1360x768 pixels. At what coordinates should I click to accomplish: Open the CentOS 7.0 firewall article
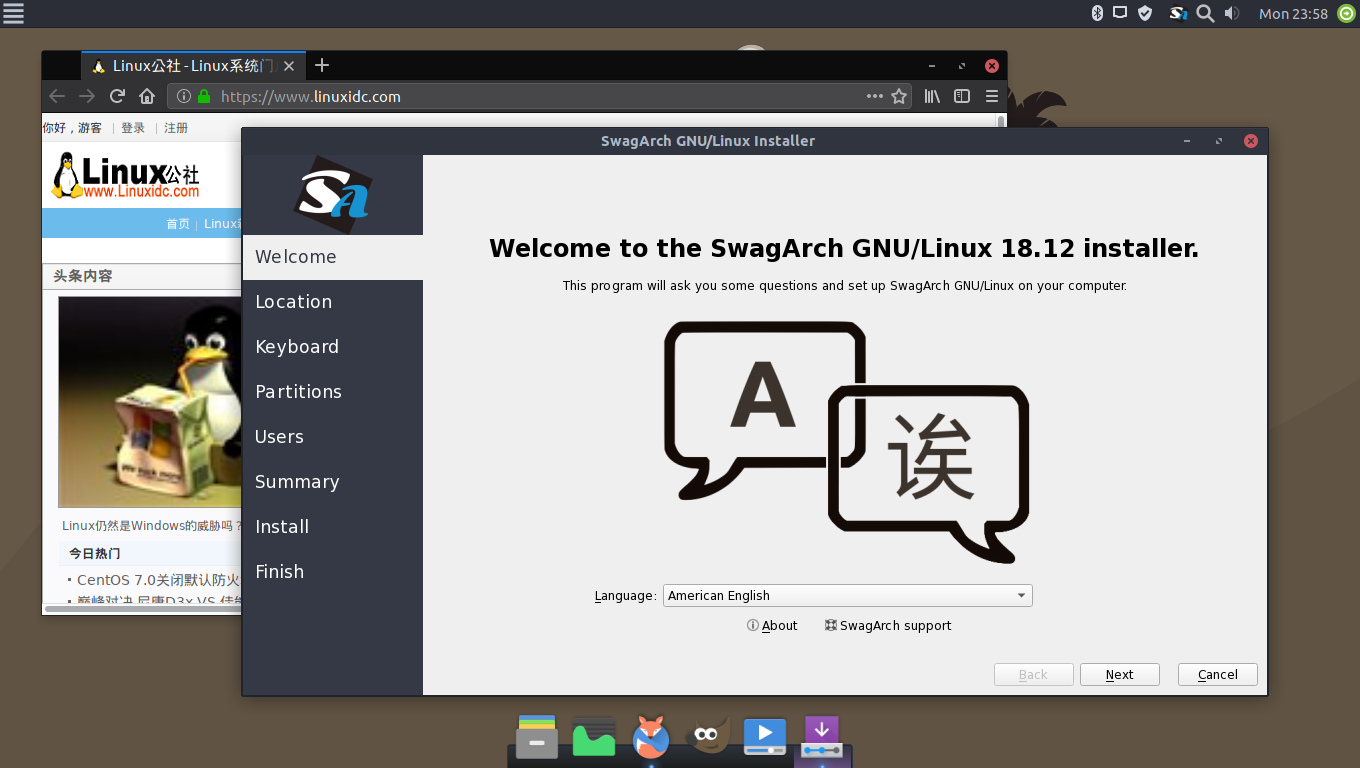159,580
